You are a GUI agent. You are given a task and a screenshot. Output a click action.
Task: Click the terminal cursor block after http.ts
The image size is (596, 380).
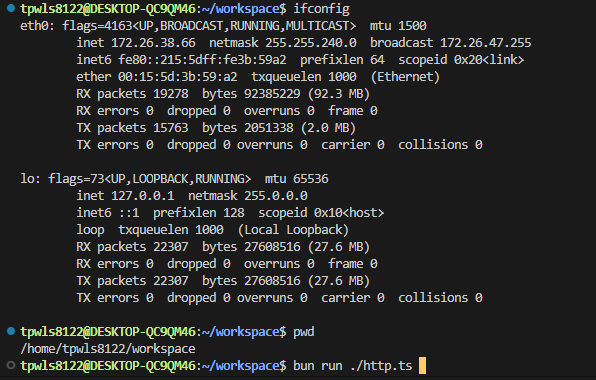point(422,366)
